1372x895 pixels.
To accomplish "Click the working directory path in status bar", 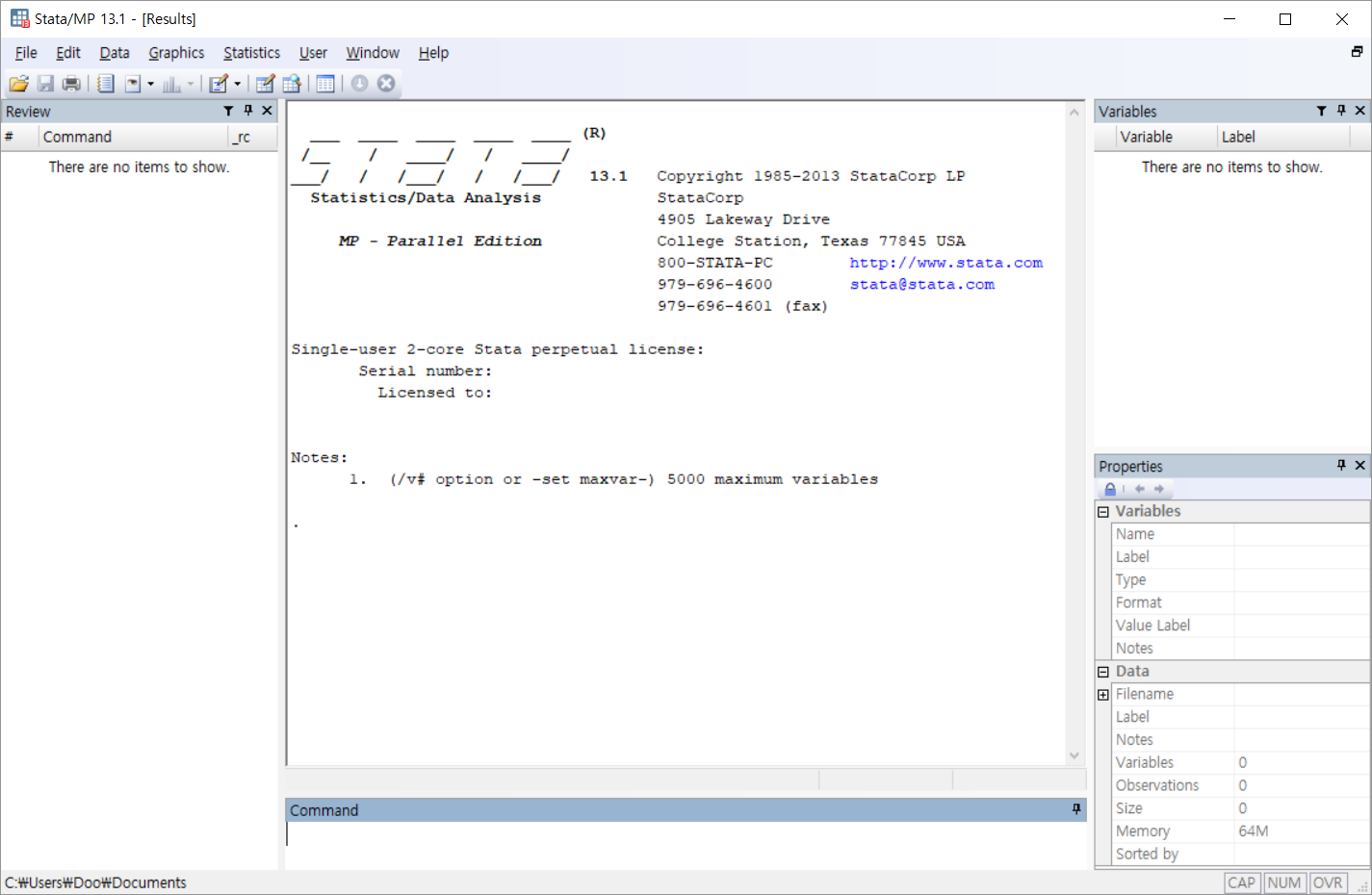I will pos(95,882).
